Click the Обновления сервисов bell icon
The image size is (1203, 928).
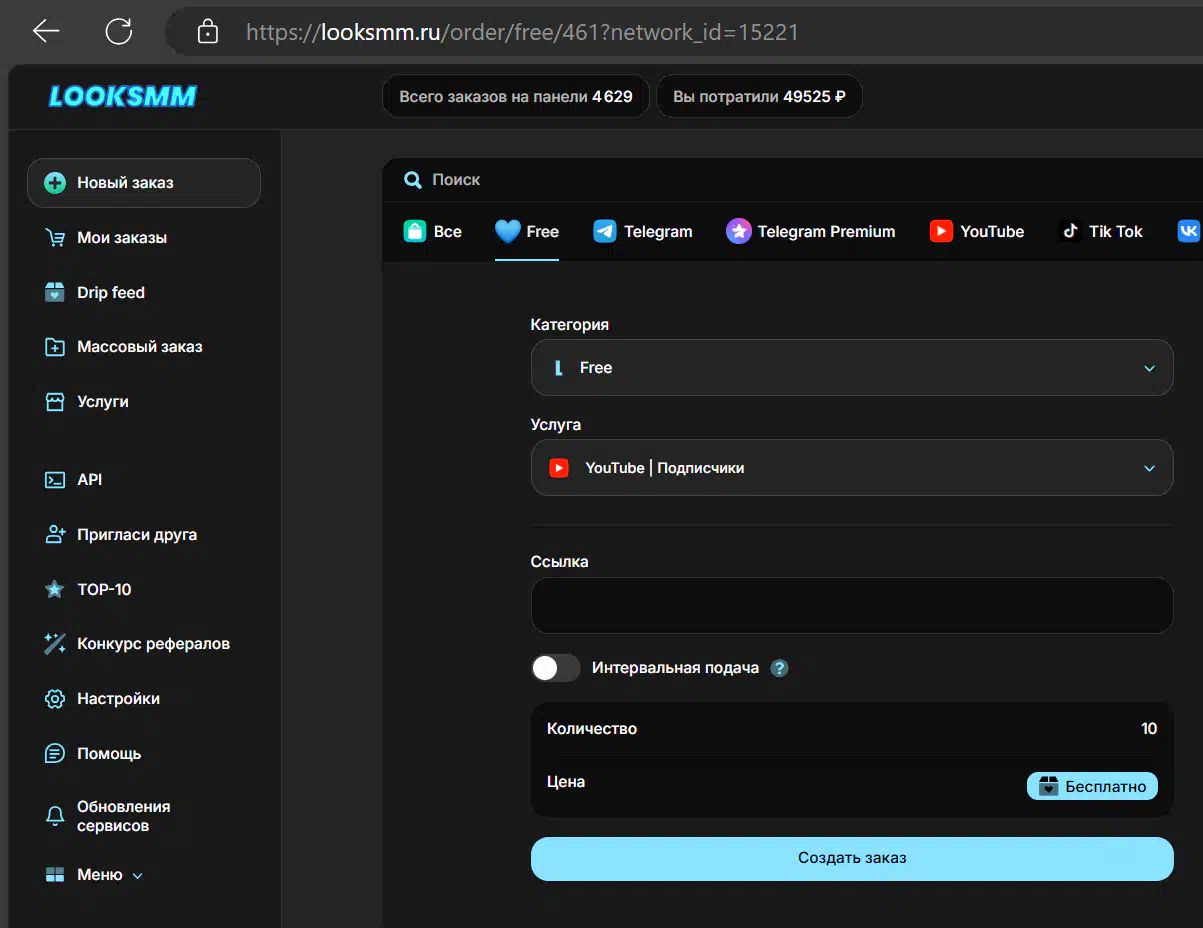(56, 816)
